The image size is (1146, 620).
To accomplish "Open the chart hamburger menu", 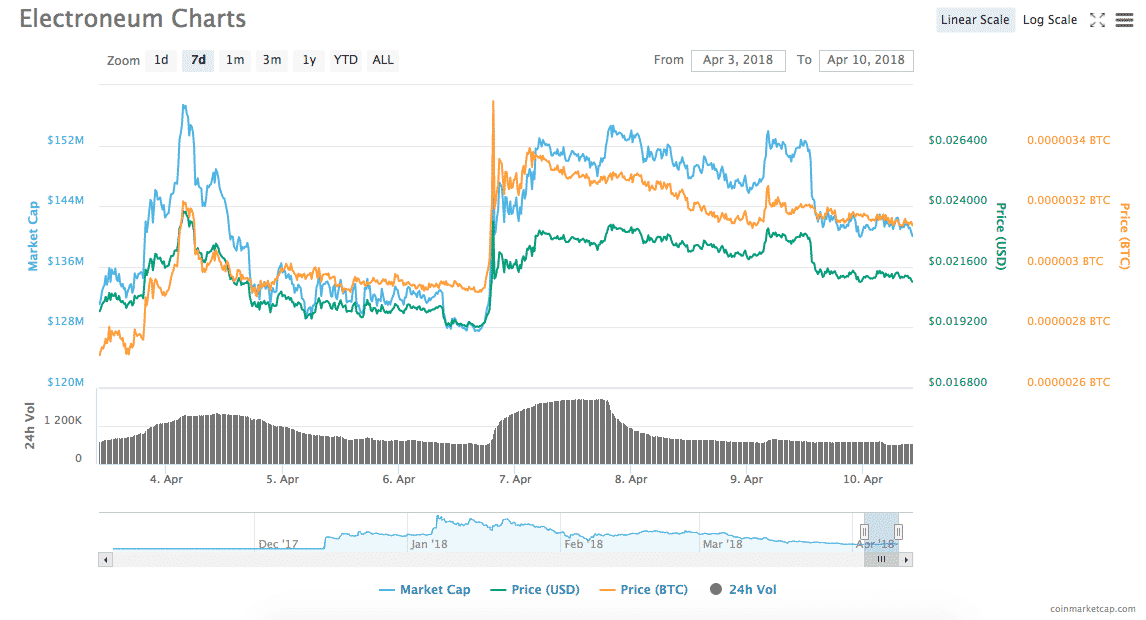I will [x=1124, y=20].
